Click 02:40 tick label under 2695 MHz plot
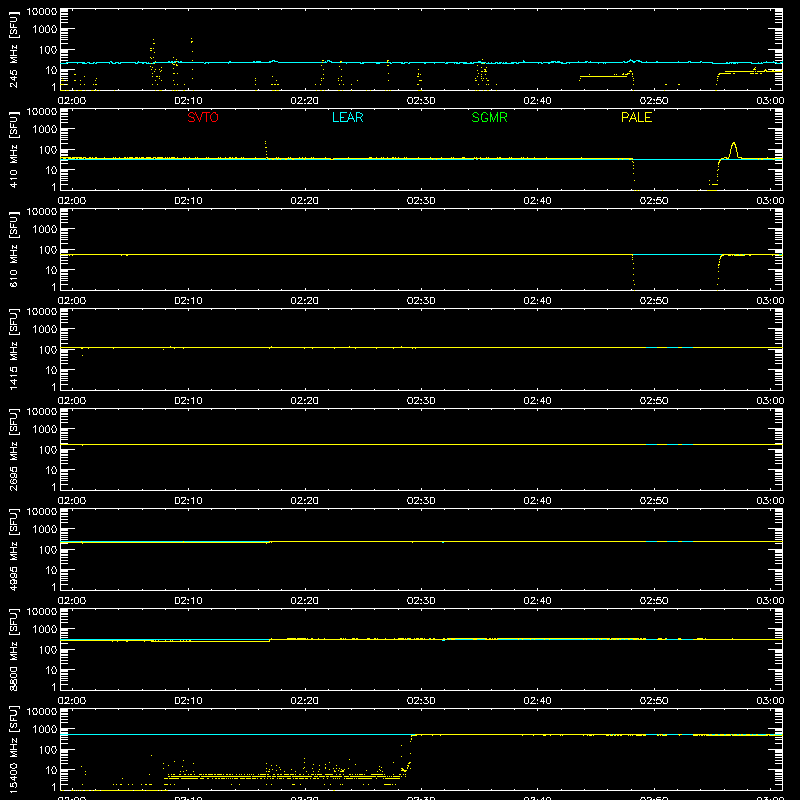The height and width of the screenshot is (800, 800). [537, 501]
